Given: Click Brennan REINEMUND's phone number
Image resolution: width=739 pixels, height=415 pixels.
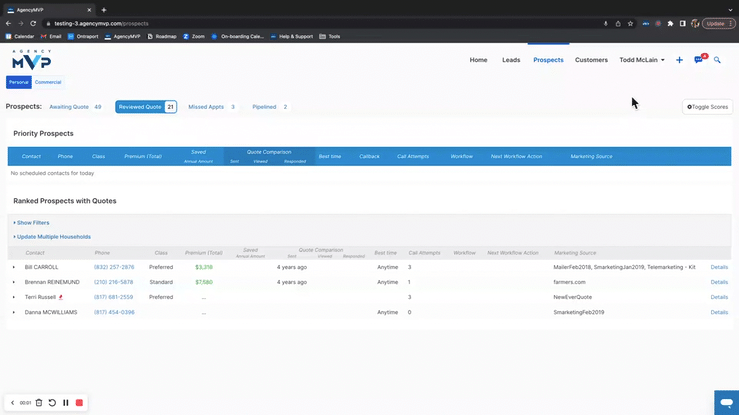Looking at the screenshot, I should coord(113,282).
